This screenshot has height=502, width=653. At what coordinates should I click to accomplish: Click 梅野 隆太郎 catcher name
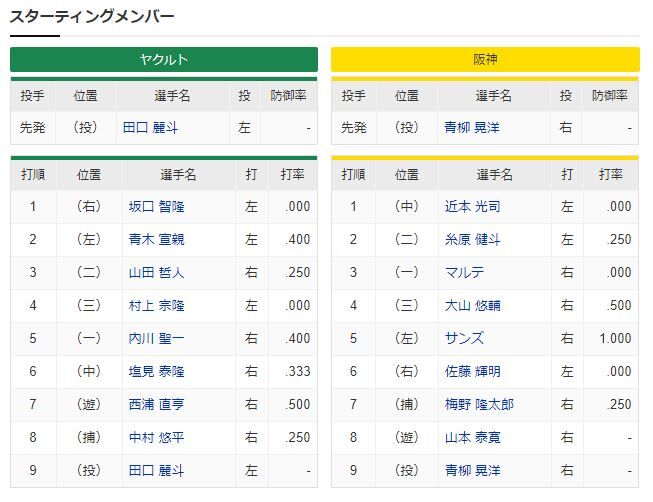478,404
